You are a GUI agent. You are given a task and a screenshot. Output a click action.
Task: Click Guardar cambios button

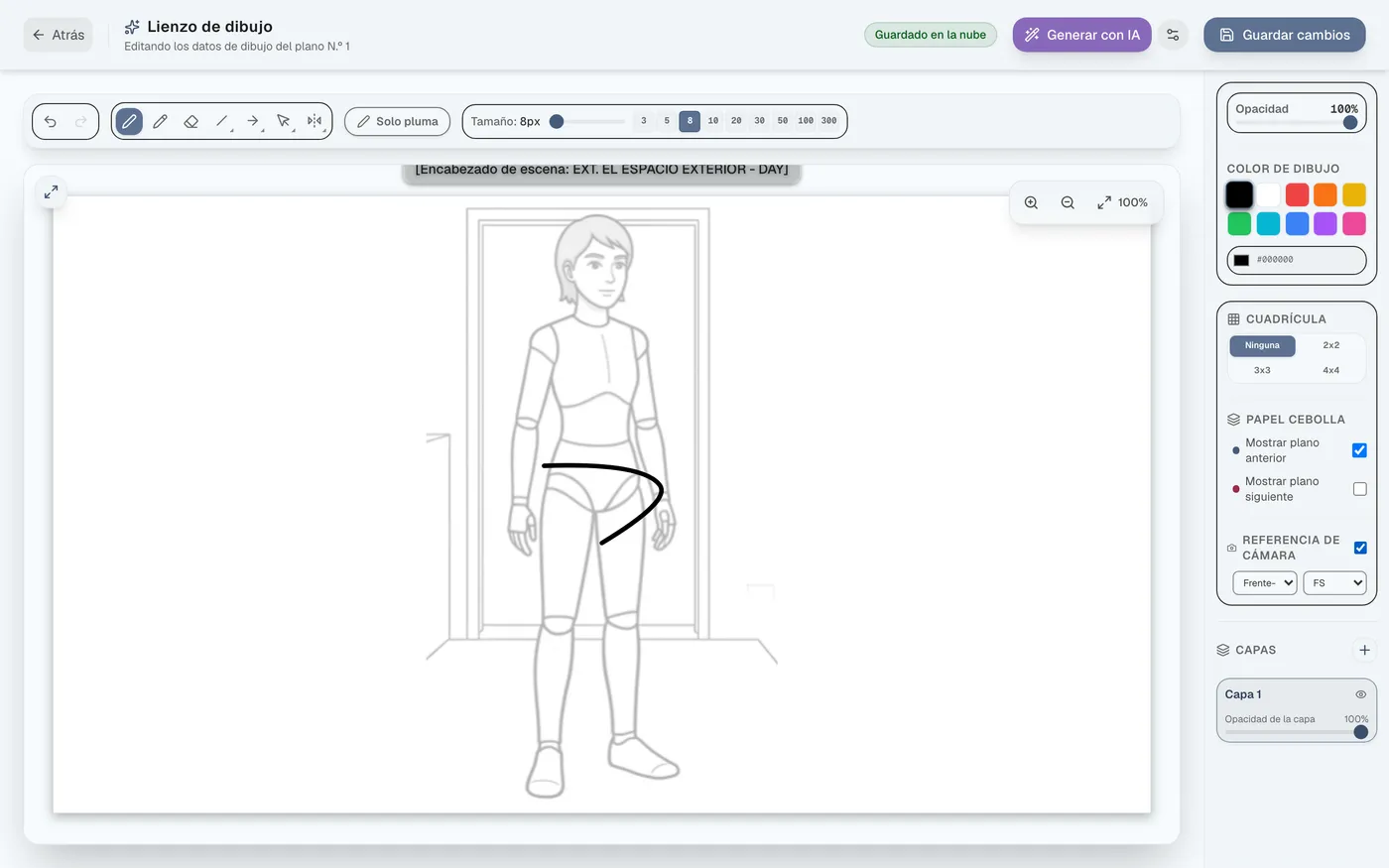[x=1284, y=35]
